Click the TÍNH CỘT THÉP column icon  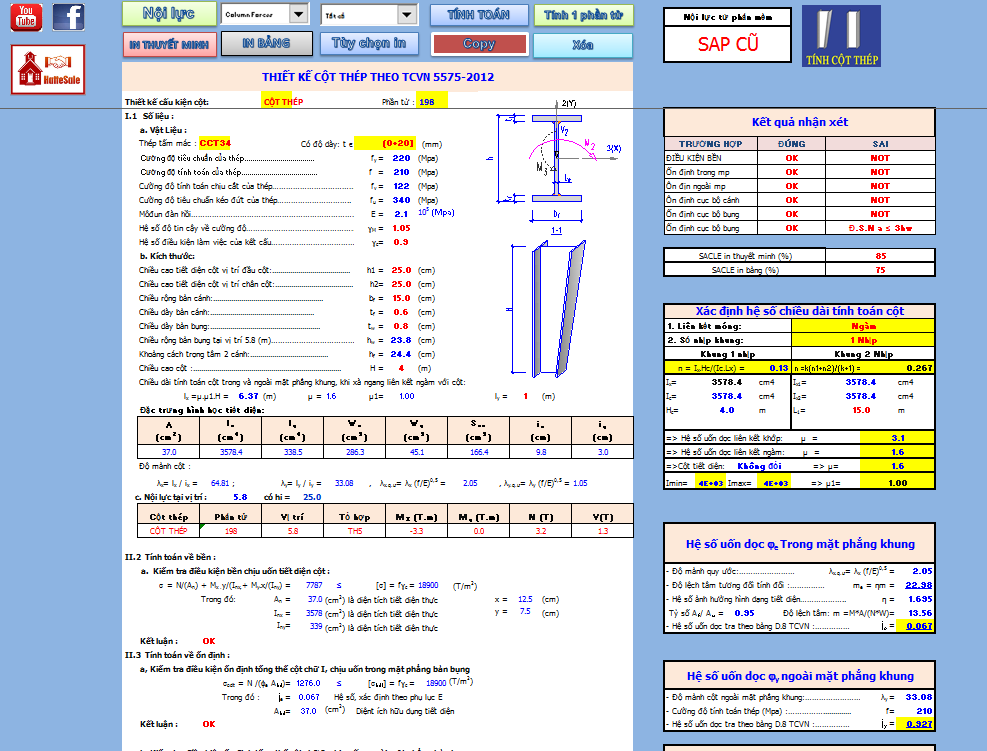pos(842,36)
